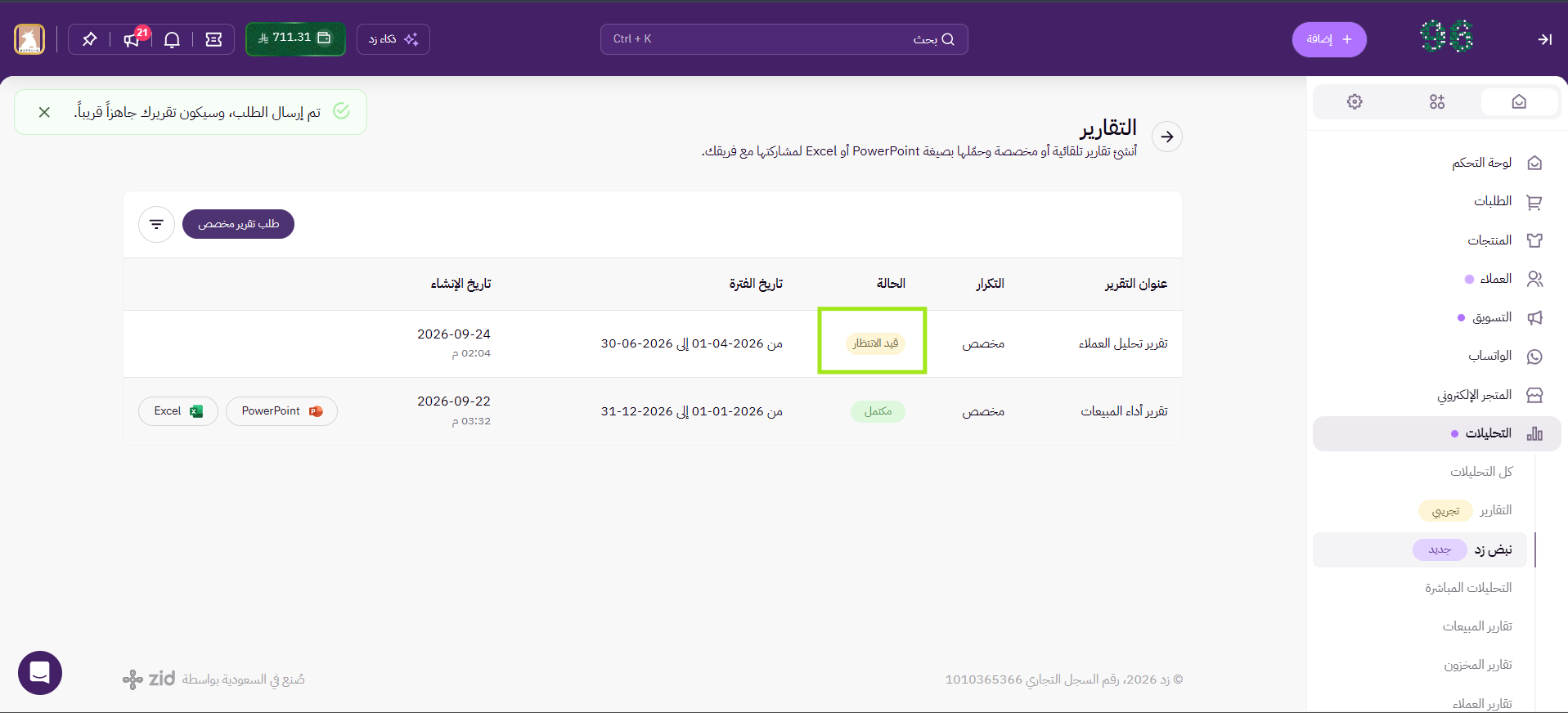1568x713 pixels.
Task: Click عنوان التقرير column header
Action: [1136, 284]
